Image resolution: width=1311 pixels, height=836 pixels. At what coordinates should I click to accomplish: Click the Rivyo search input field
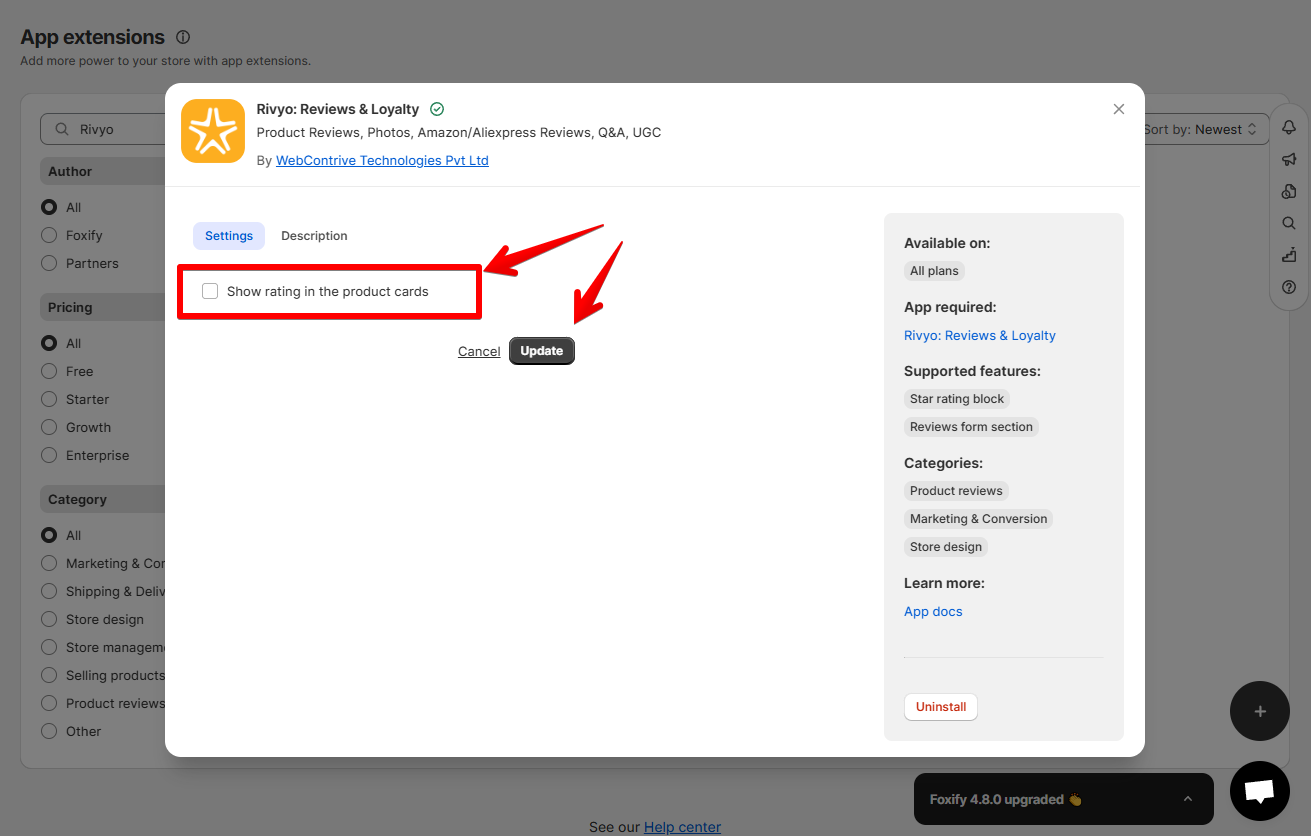click(x=105, y=129)
